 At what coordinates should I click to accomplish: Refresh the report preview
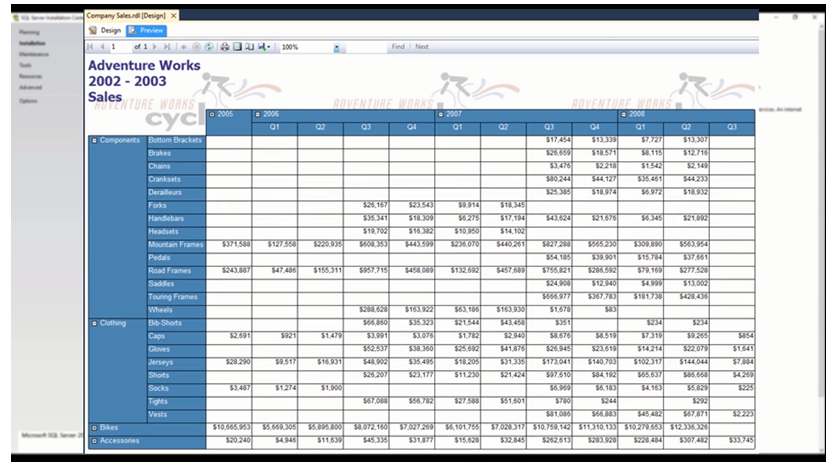point(209,47)
